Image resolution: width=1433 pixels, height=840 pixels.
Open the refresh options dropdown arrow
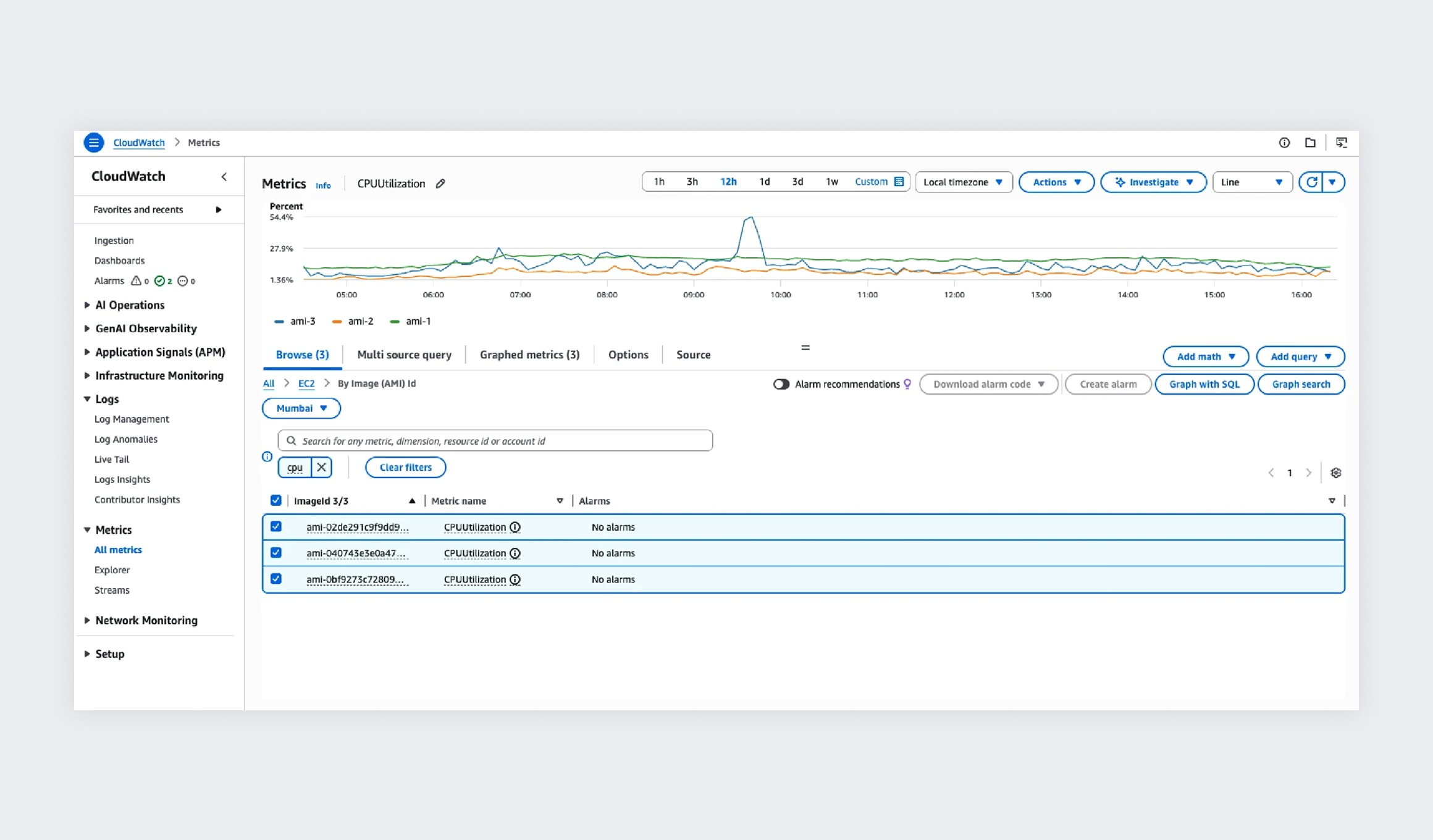click(x=1333, y=182)
